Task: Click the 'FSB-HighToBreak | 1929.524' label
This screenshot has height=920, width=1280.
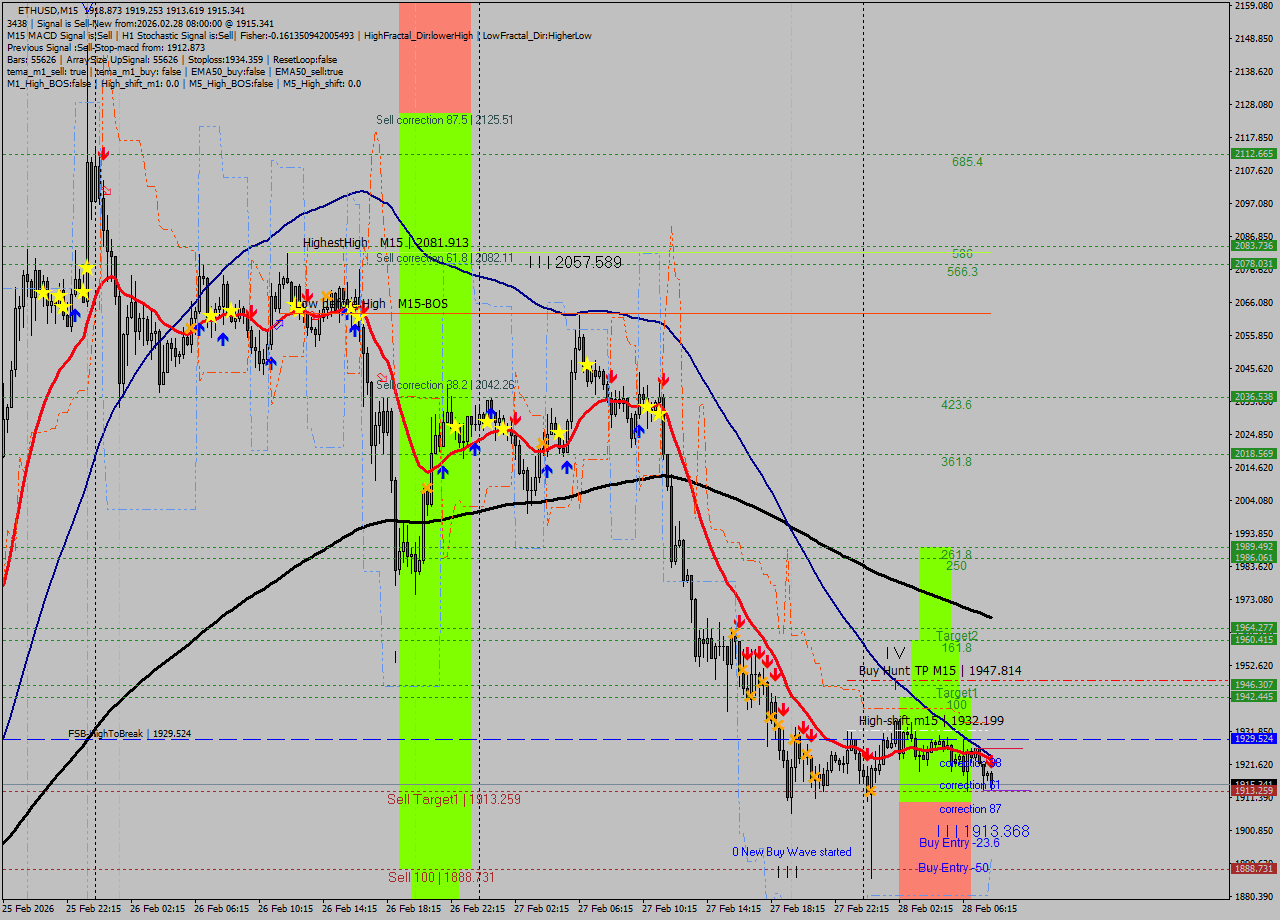Action: coord(129,734)
